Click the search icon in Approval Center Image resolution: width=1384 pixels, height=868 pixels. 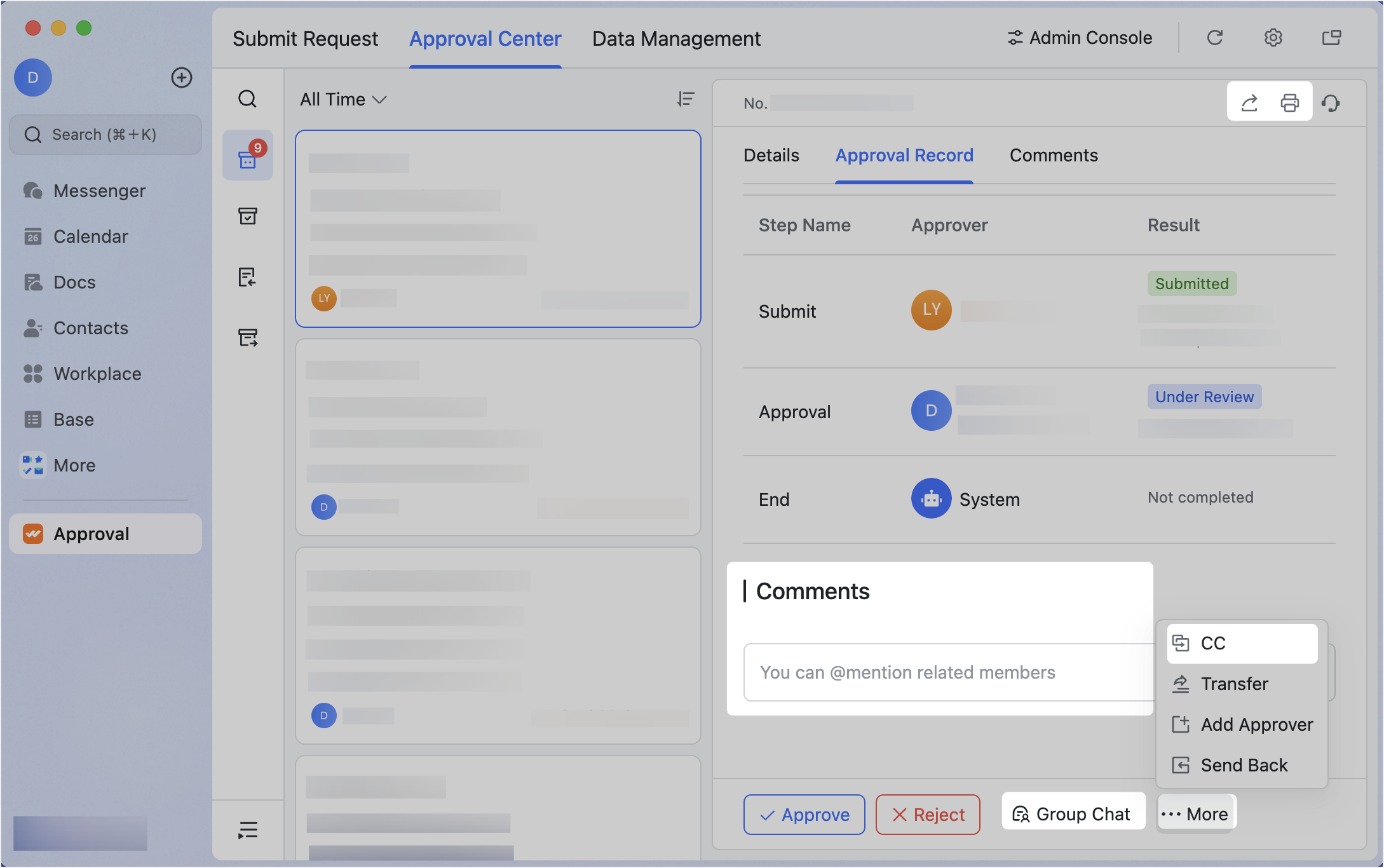coord(248,99)
